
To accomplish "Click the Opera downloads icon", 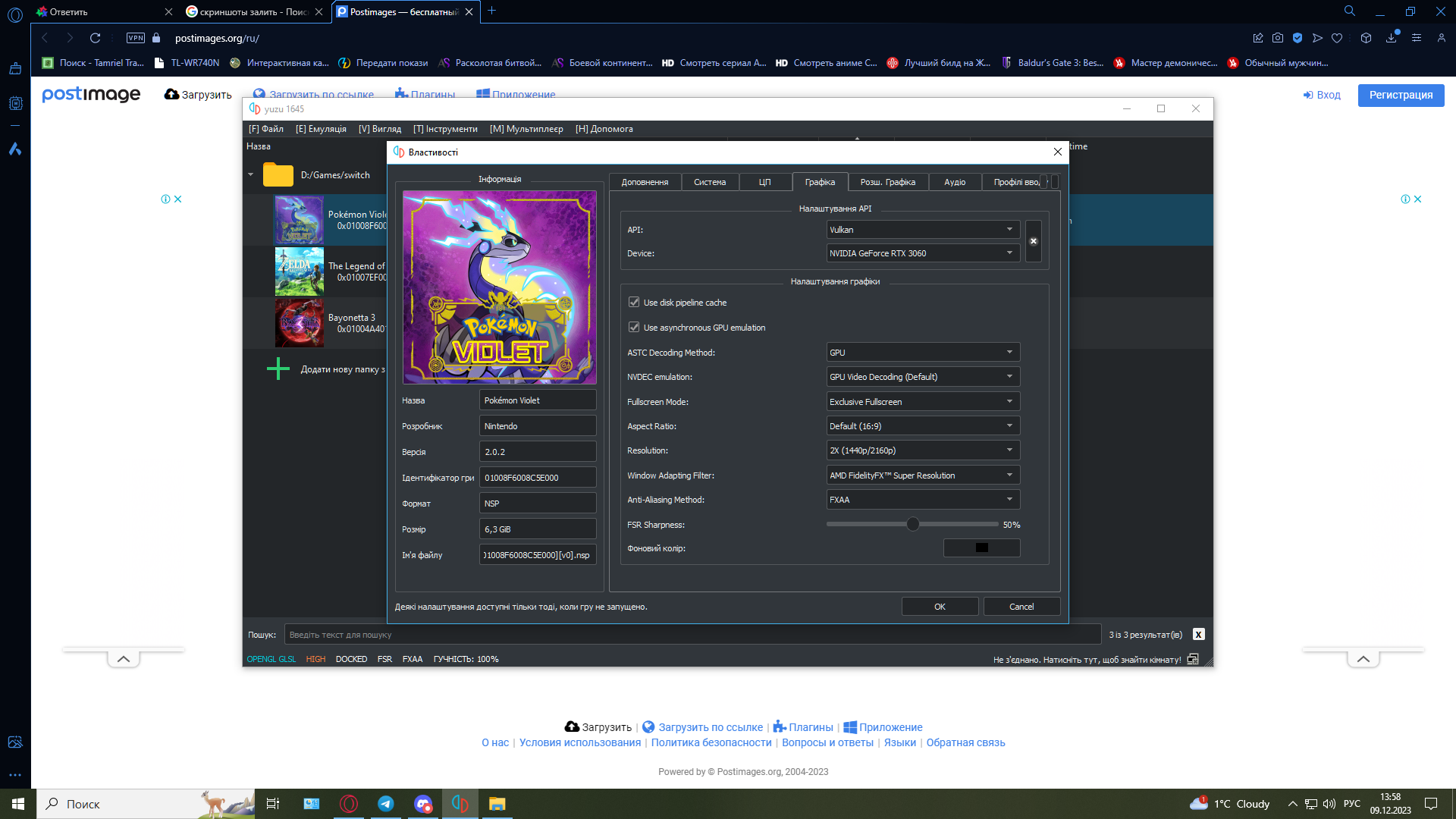I will (x=1391, y=38).
